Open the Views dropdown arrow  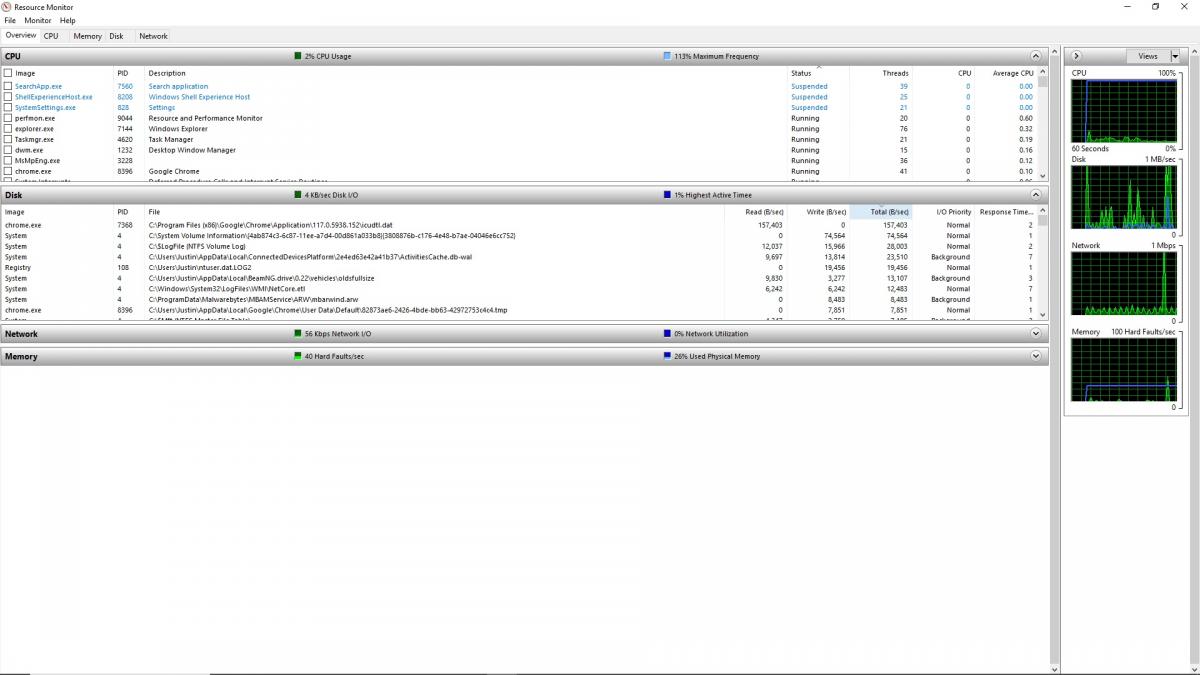point(1174,56)
